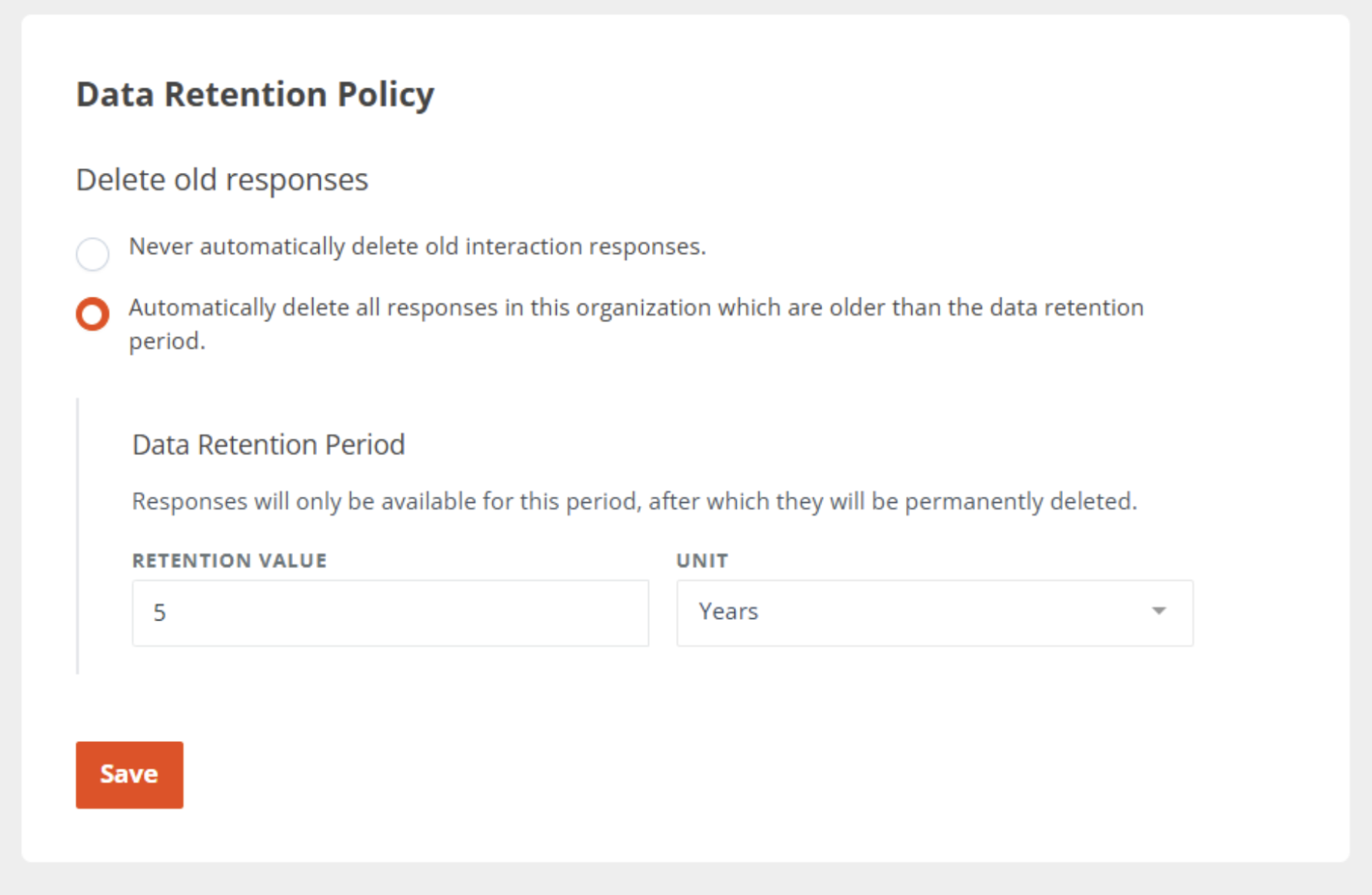
Task: Click the word 'period.' on the second option line
Action: point(167,341)
